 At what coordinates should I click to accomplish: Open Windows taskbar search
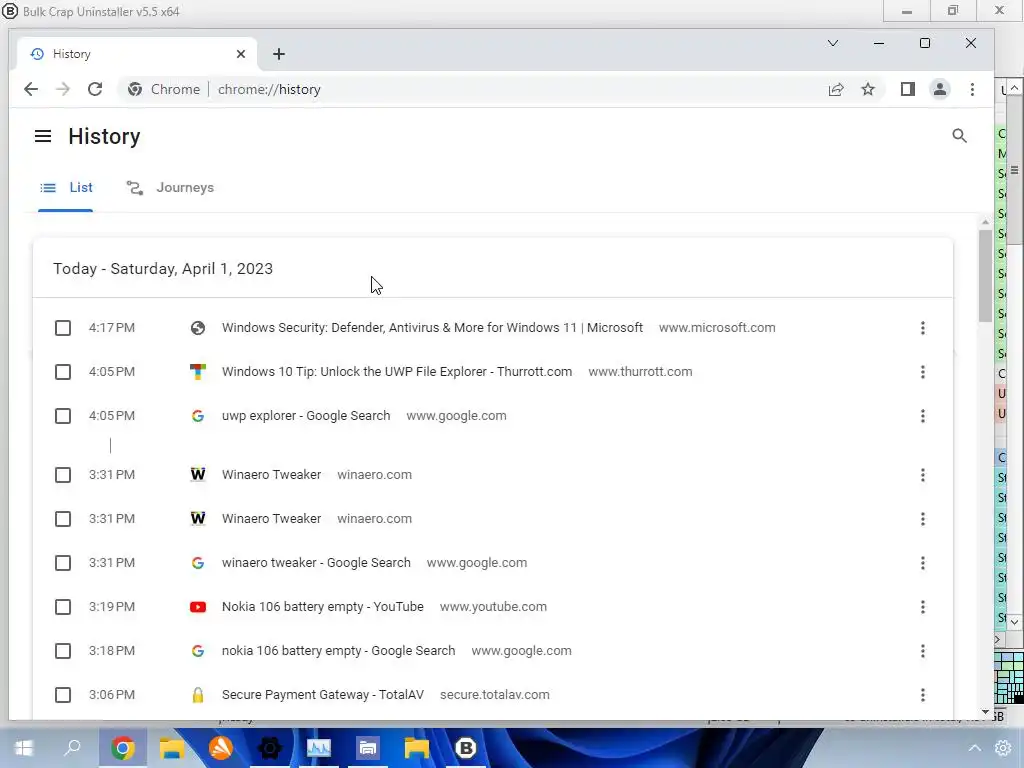[x=72, y=748]
